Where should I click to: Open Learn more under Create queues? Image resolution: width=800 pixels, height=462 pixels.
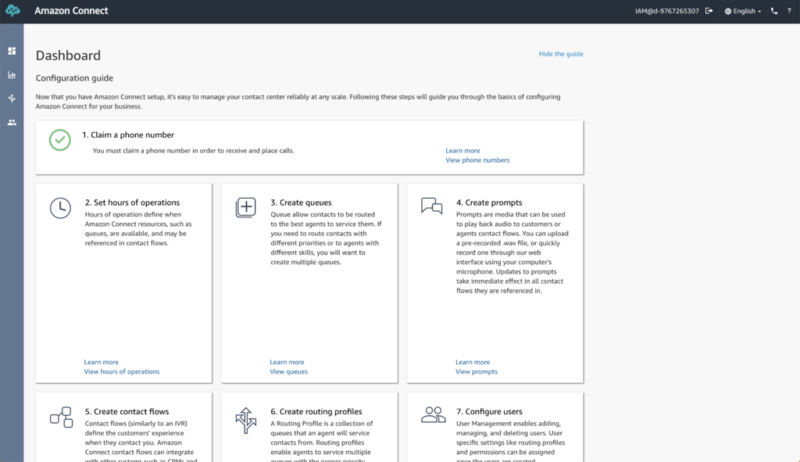pos(287,362)
